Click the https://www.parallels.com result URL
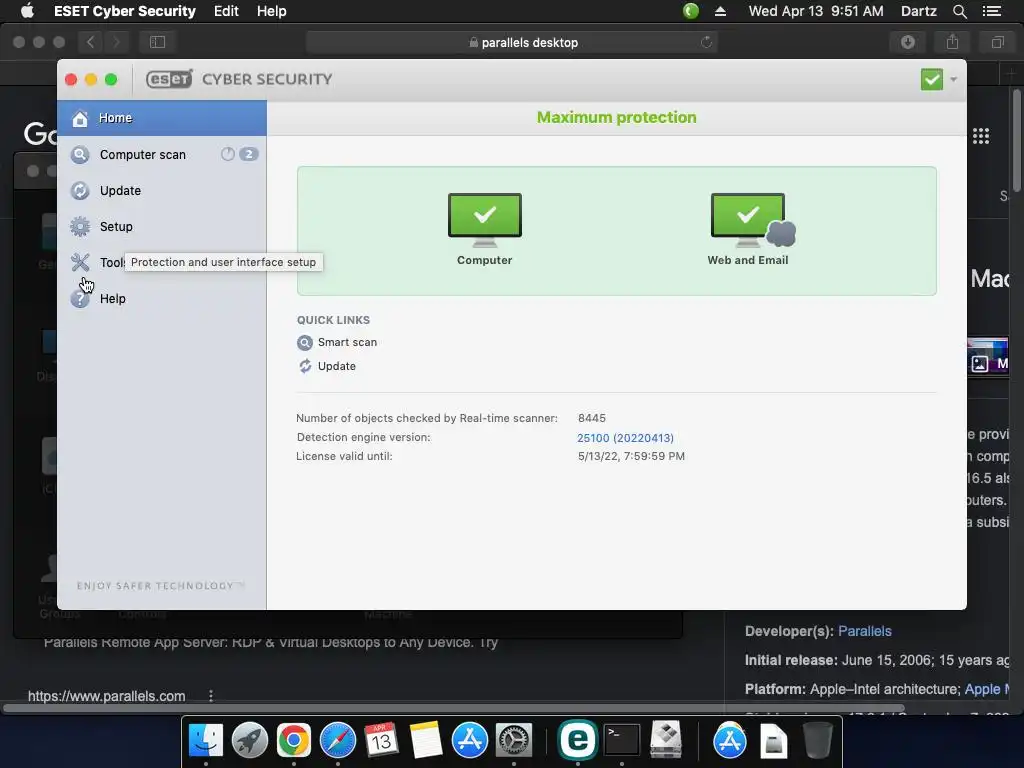 coord(106,696)
